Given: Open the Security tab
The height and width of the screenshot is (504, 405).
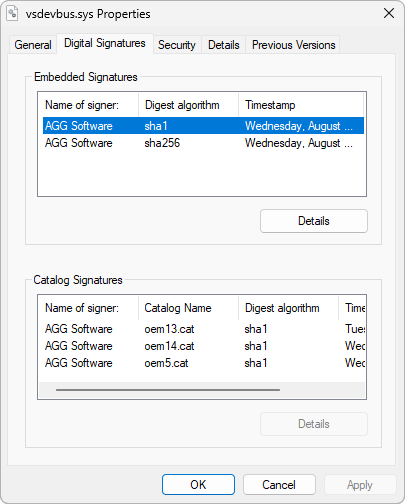Looking at the screenshot, I should click(177, 45).
